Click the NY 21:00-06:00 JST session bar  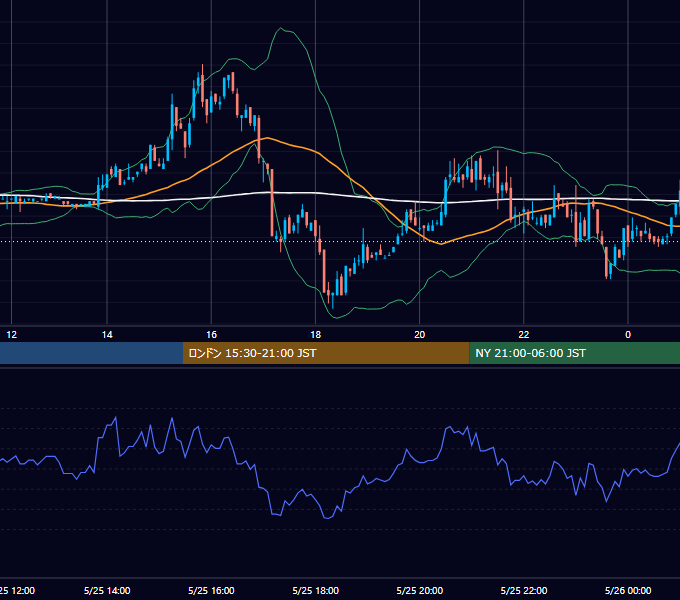(x=575, y=353)
